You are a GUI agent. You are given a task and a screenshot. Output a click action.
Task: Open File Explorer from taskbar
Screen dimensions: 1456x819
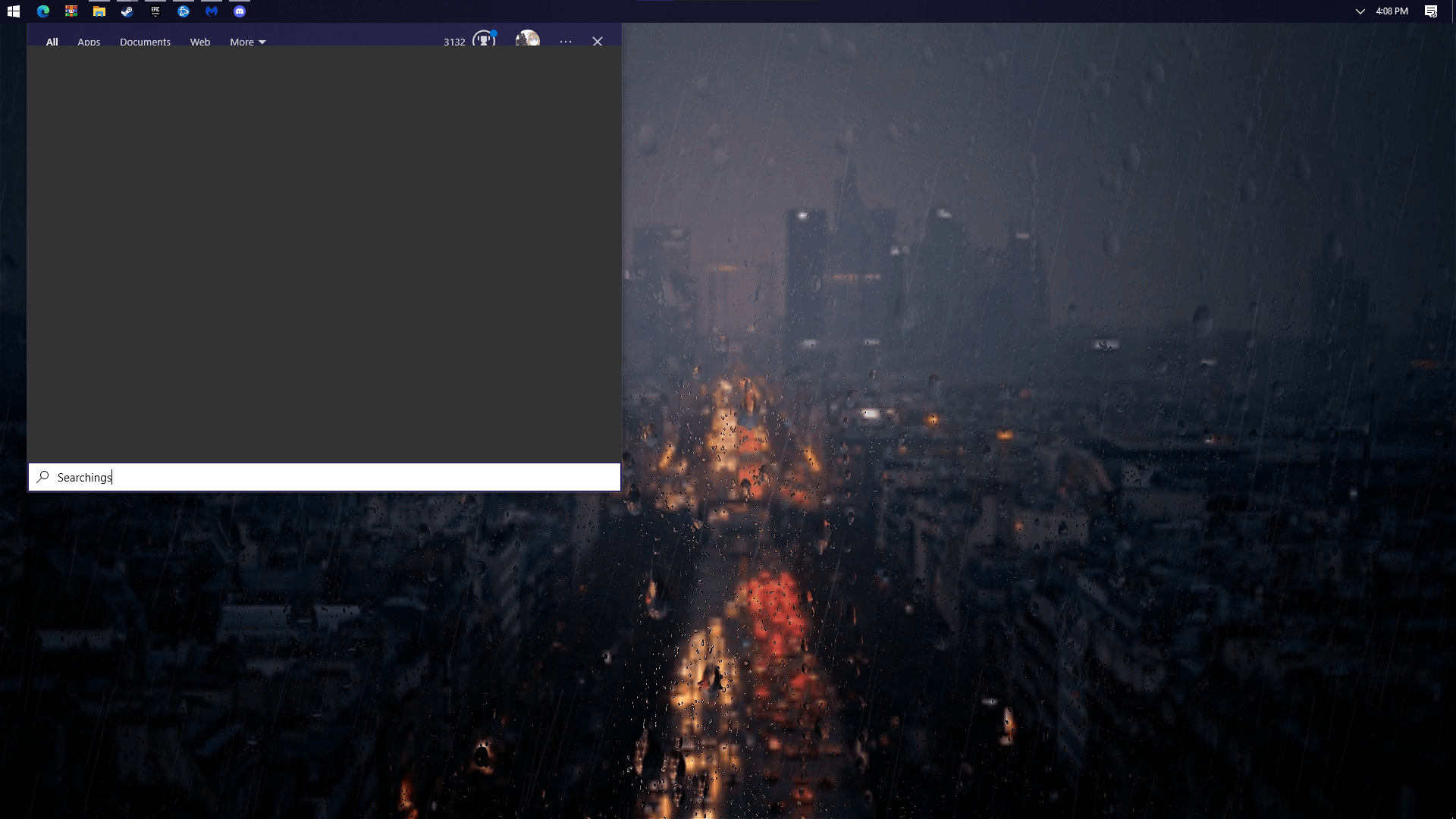click(x=99, y=11)
